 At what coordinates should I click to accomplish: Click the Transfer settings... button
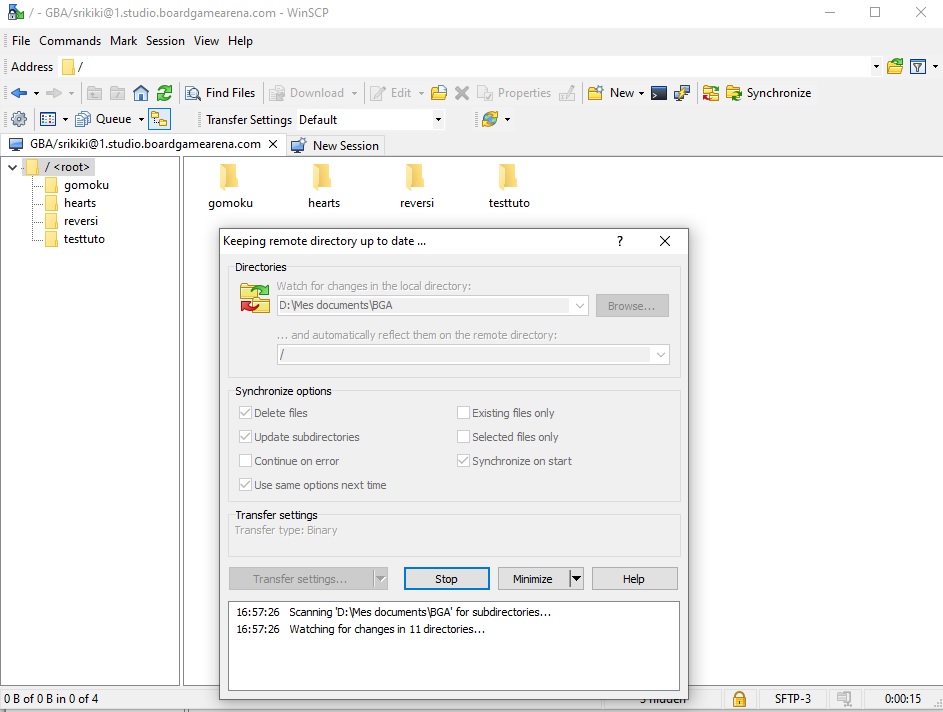point(300,578)
